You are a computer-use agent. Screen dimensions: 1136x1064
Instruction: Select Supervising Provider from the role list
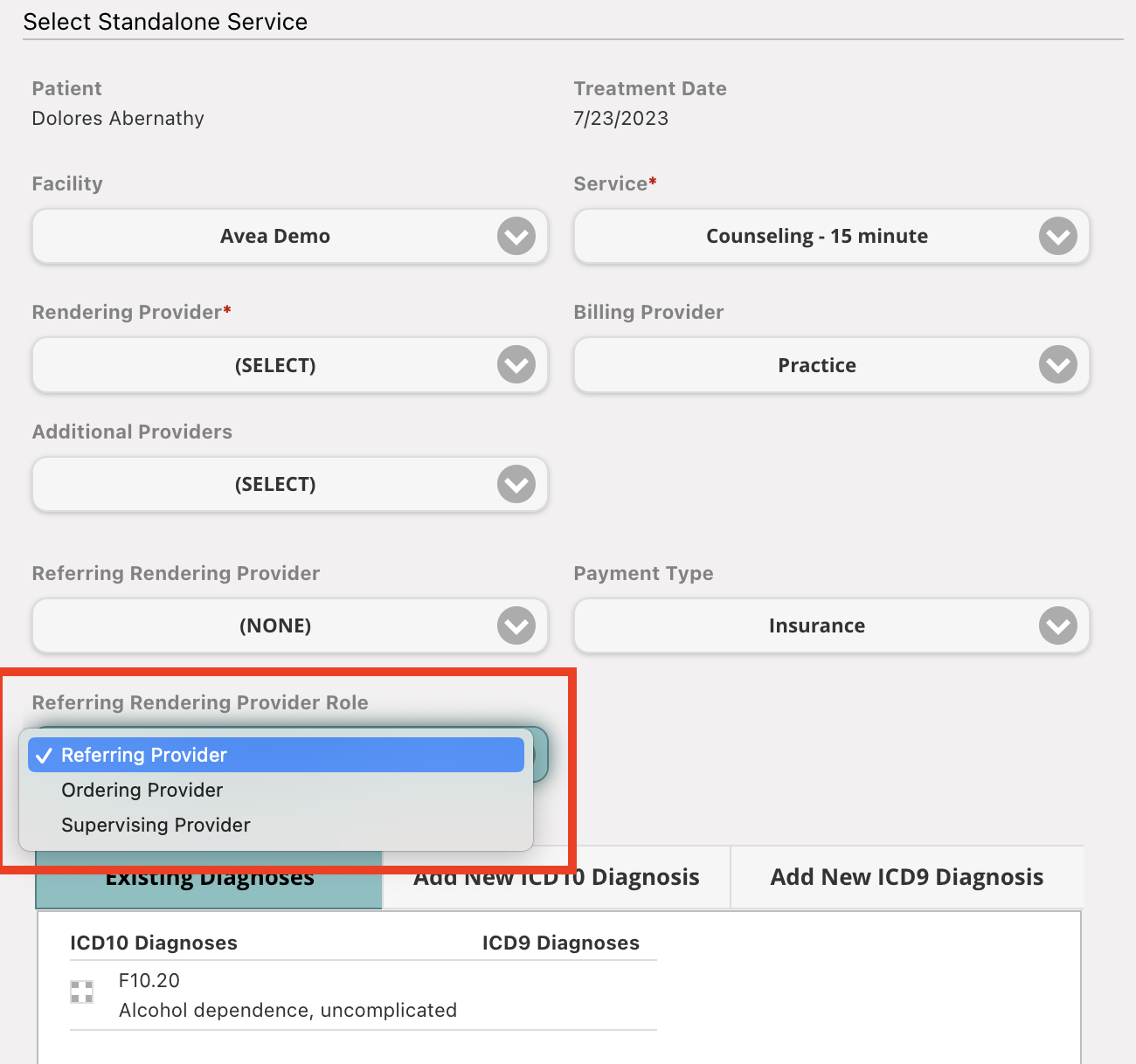click(x=156, y=825)
